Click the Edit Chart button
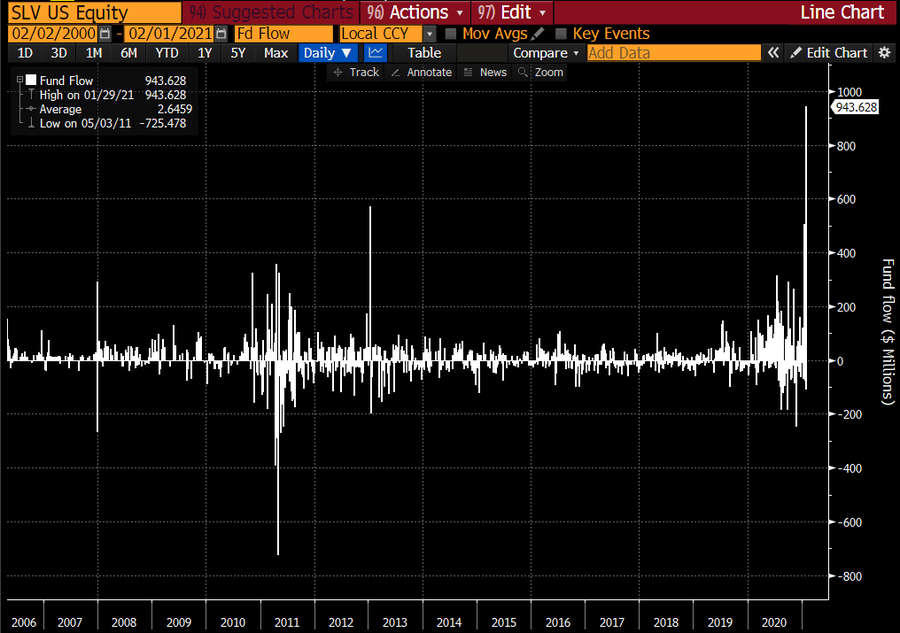The image size is (900, 633). click(x=828, y=53)
